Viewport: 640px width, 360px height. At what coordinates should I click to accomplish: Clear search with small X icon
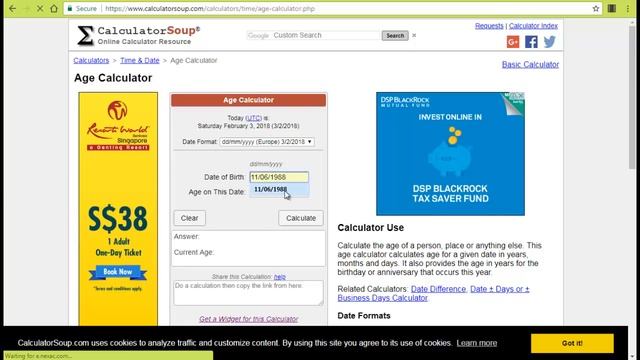point(414,36)
